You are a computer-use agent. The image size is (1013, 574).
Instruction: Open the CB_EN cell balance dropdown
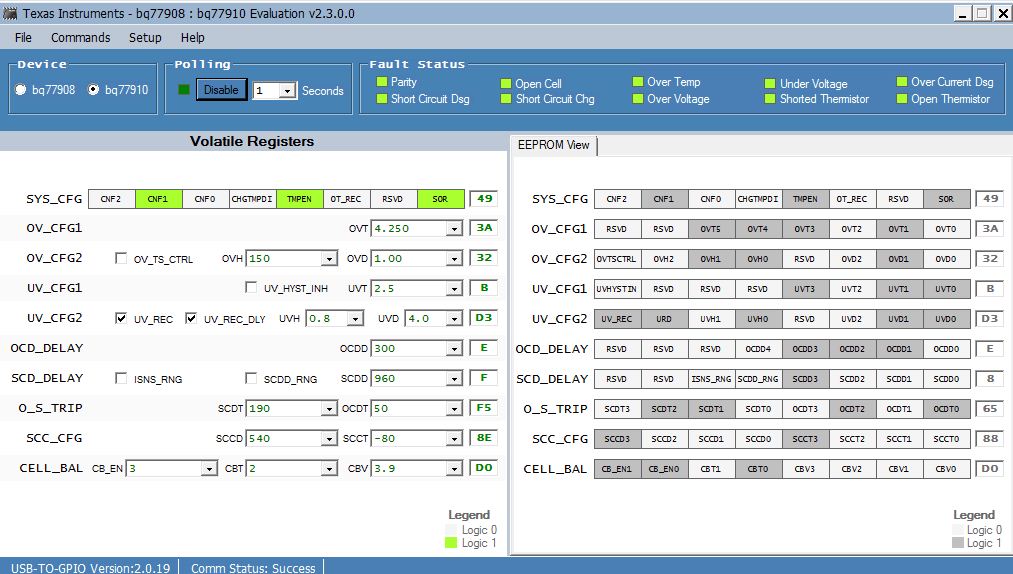pos(208,469)
